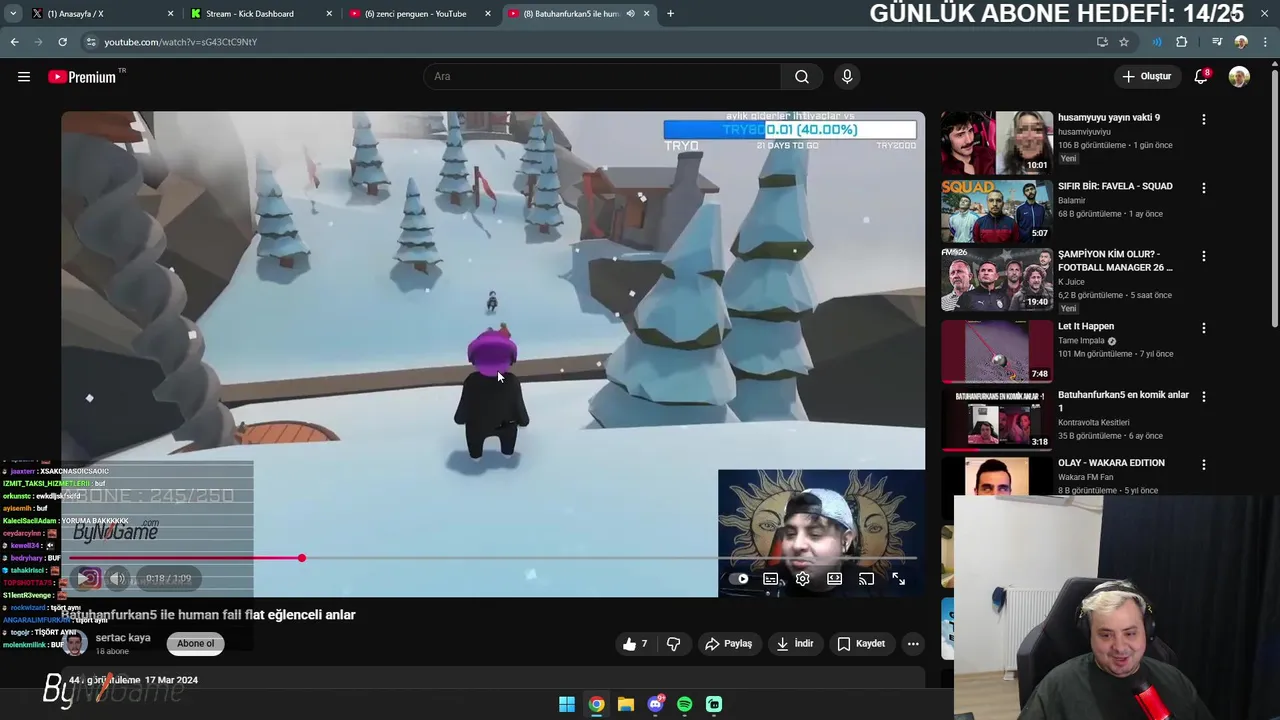
Task: Open SIFIR BİR: FAVELA - SQUAD thumbnail
Action: tap(996, 211)
